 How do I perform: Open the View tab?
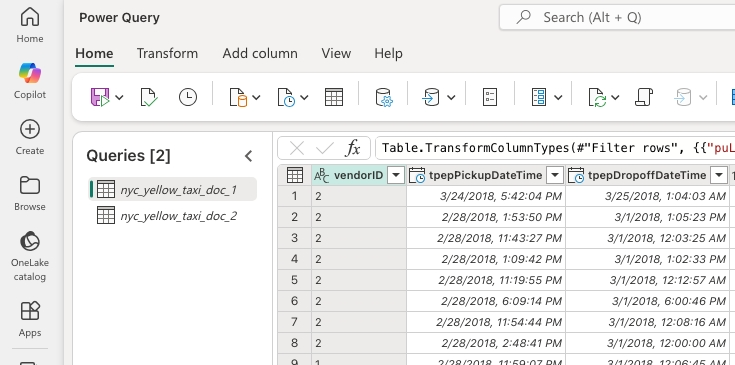tap(336, 53)
